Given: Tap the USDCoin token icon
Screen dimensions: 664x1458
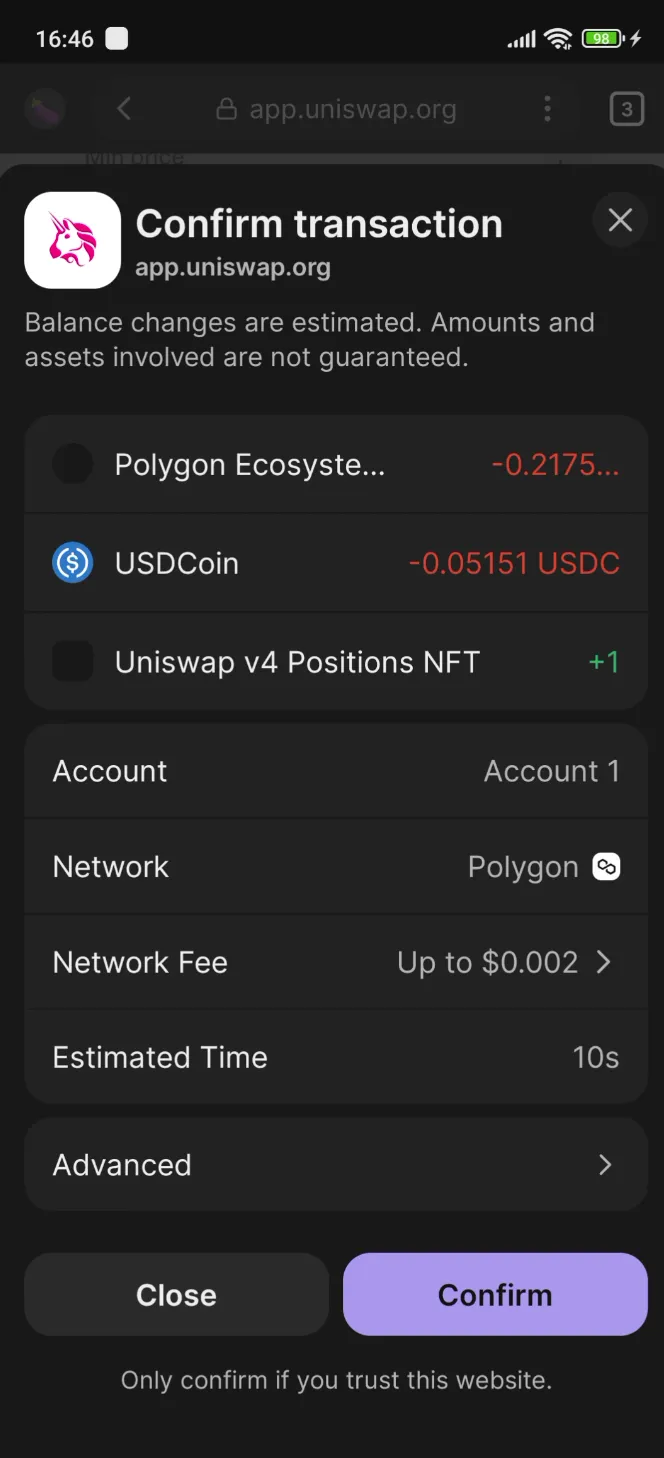Looking at the screenshot, I should click(72, 563).
